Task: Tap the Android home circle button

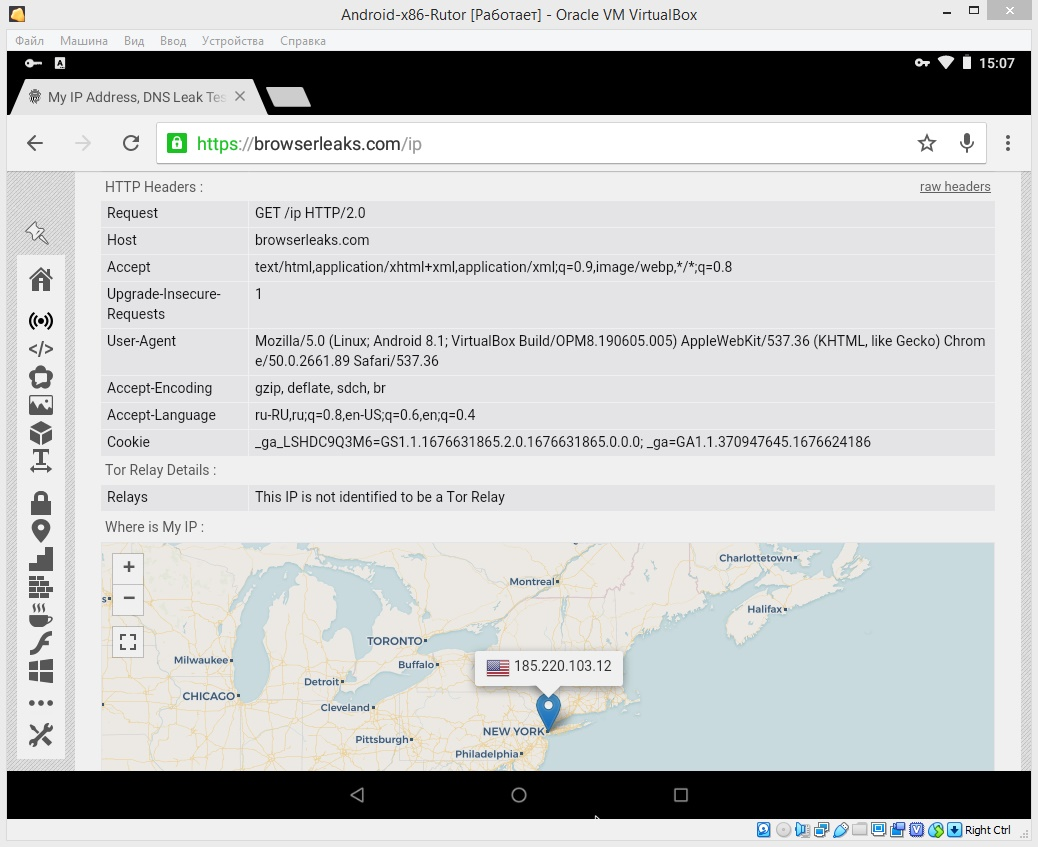Action: (519, 795)
